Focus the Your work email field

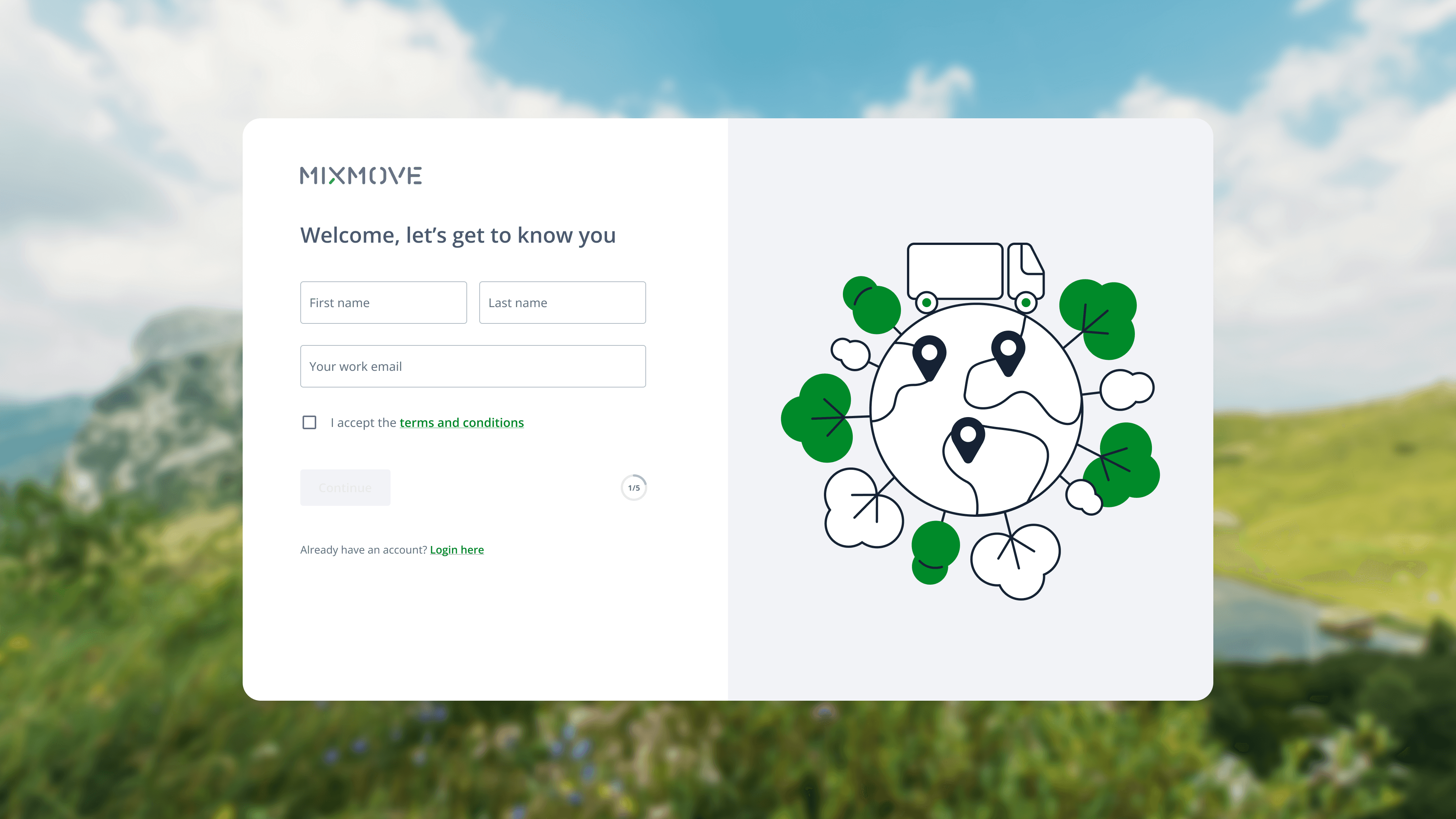[473, 366]
